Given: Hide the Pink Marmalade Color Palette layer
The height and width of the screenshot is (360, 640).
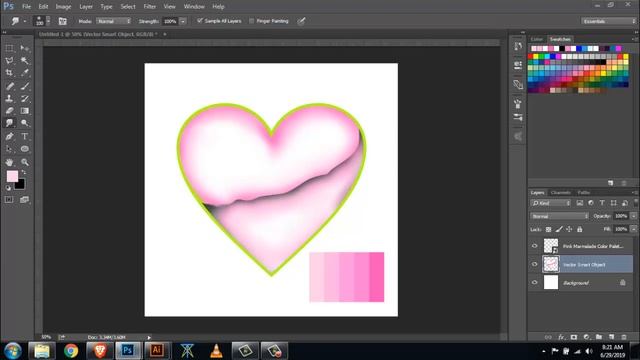Looking at the screenshot, I should tap(535, 246).
